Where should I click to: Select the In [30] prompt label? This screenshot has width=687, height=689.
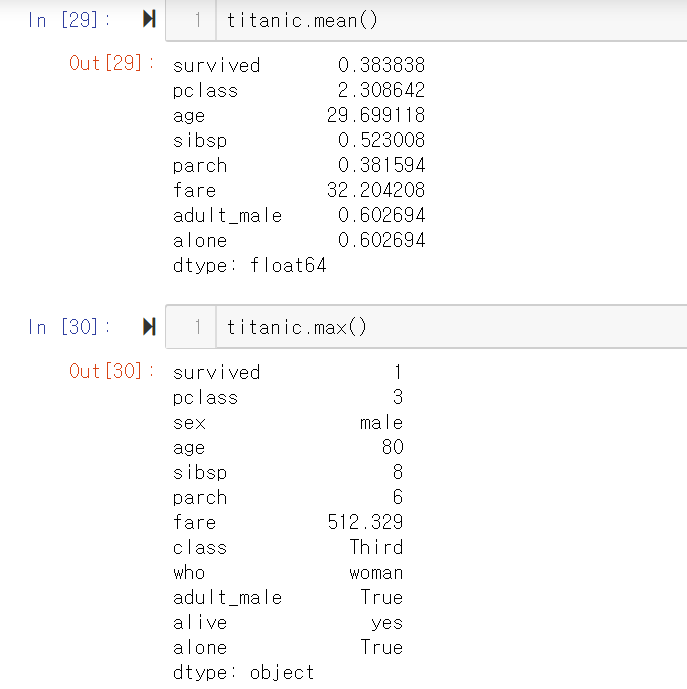[x=69, y=327]
